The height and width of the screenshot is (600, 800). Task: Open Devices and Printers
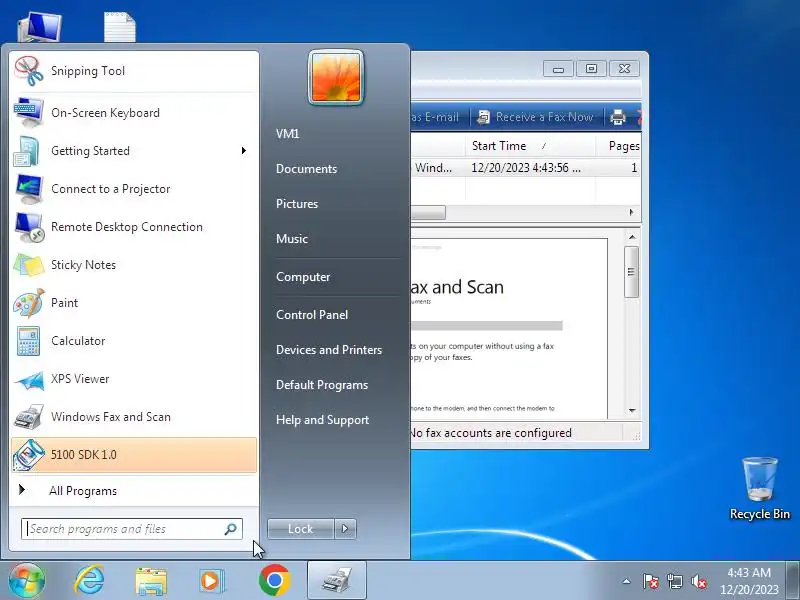pos(329,350)
